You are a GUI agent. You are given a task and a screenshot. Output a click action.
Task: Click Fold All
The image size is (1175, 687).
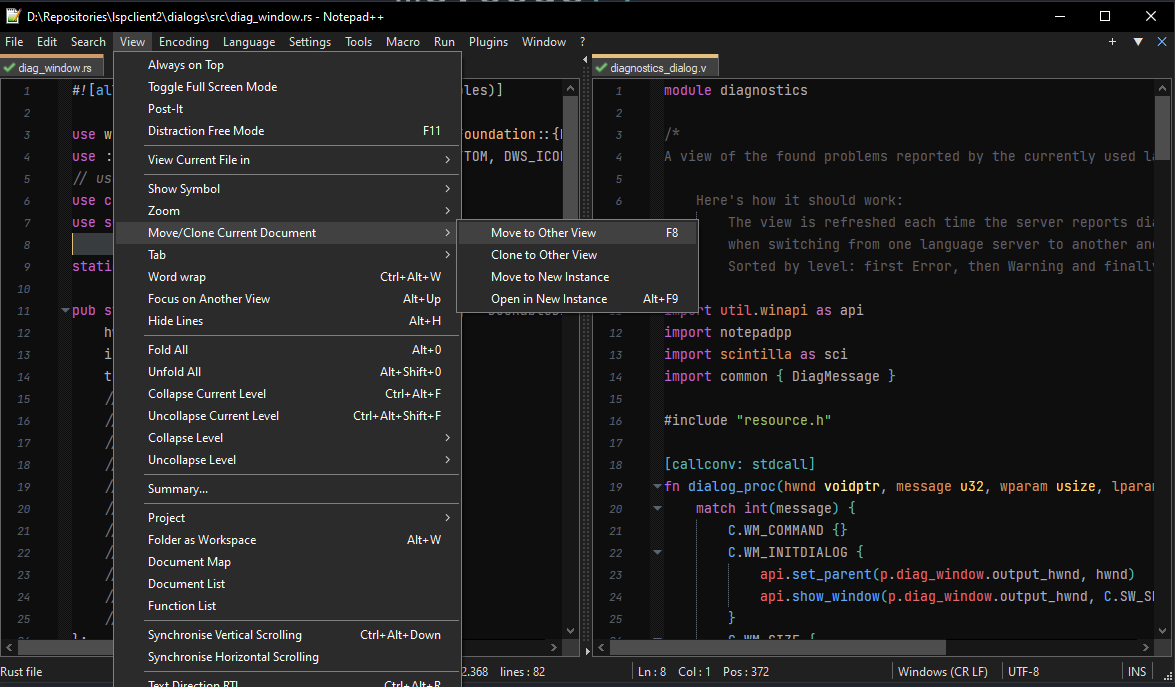coord(288,349)
